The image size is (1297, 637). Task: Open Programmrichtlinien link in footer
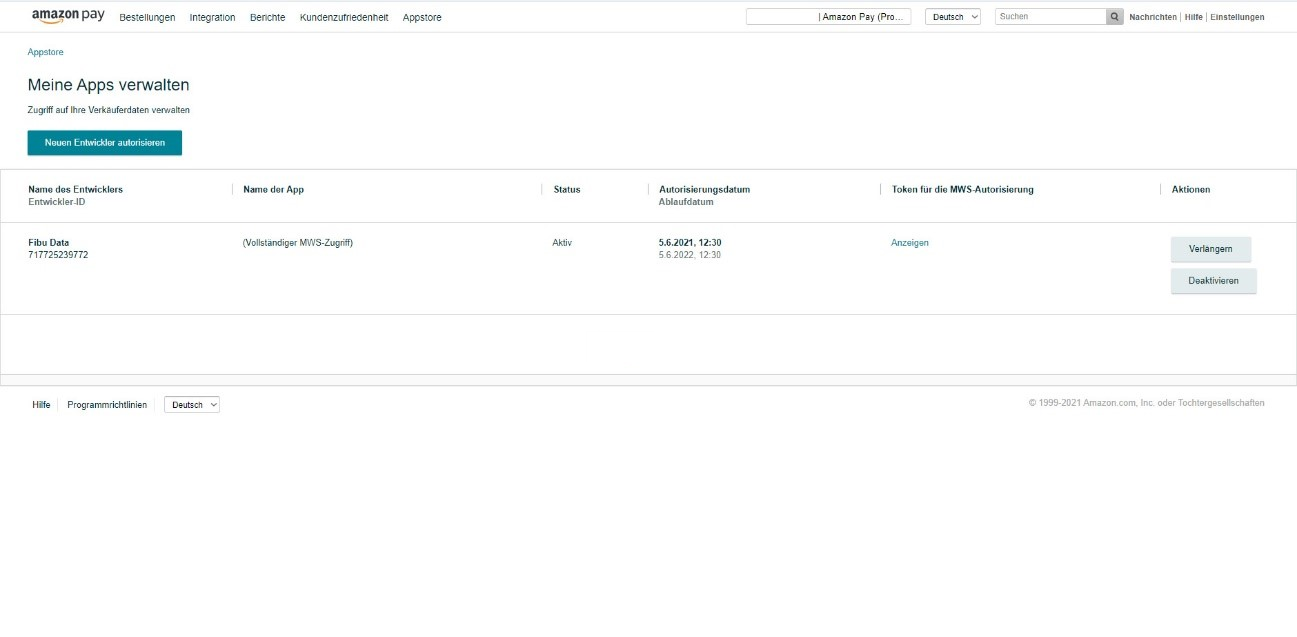click(x=107, y=405)
